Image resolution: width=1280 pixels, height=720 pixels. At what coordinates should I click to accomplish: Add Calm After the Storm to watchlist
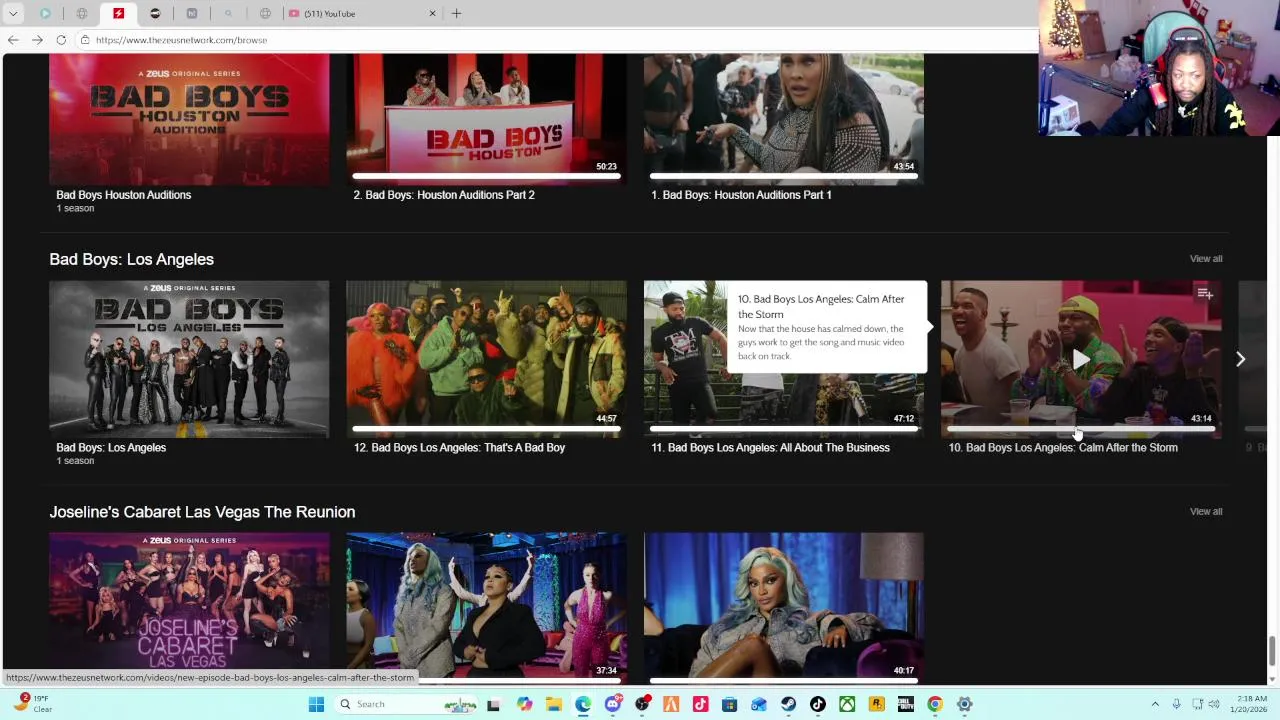[1205, 294]
